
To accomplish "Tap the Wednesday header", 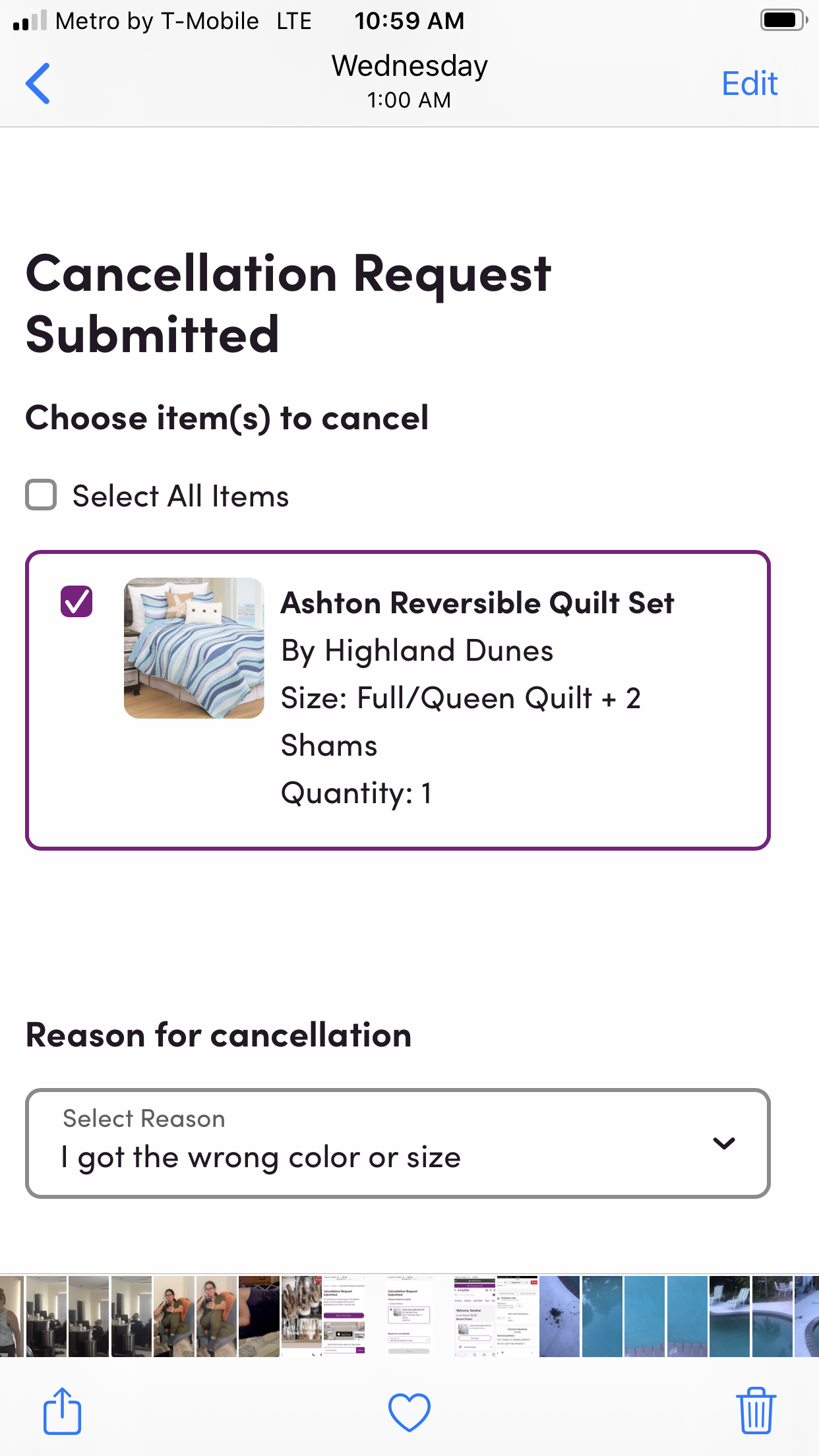I will tap(409, 65).
